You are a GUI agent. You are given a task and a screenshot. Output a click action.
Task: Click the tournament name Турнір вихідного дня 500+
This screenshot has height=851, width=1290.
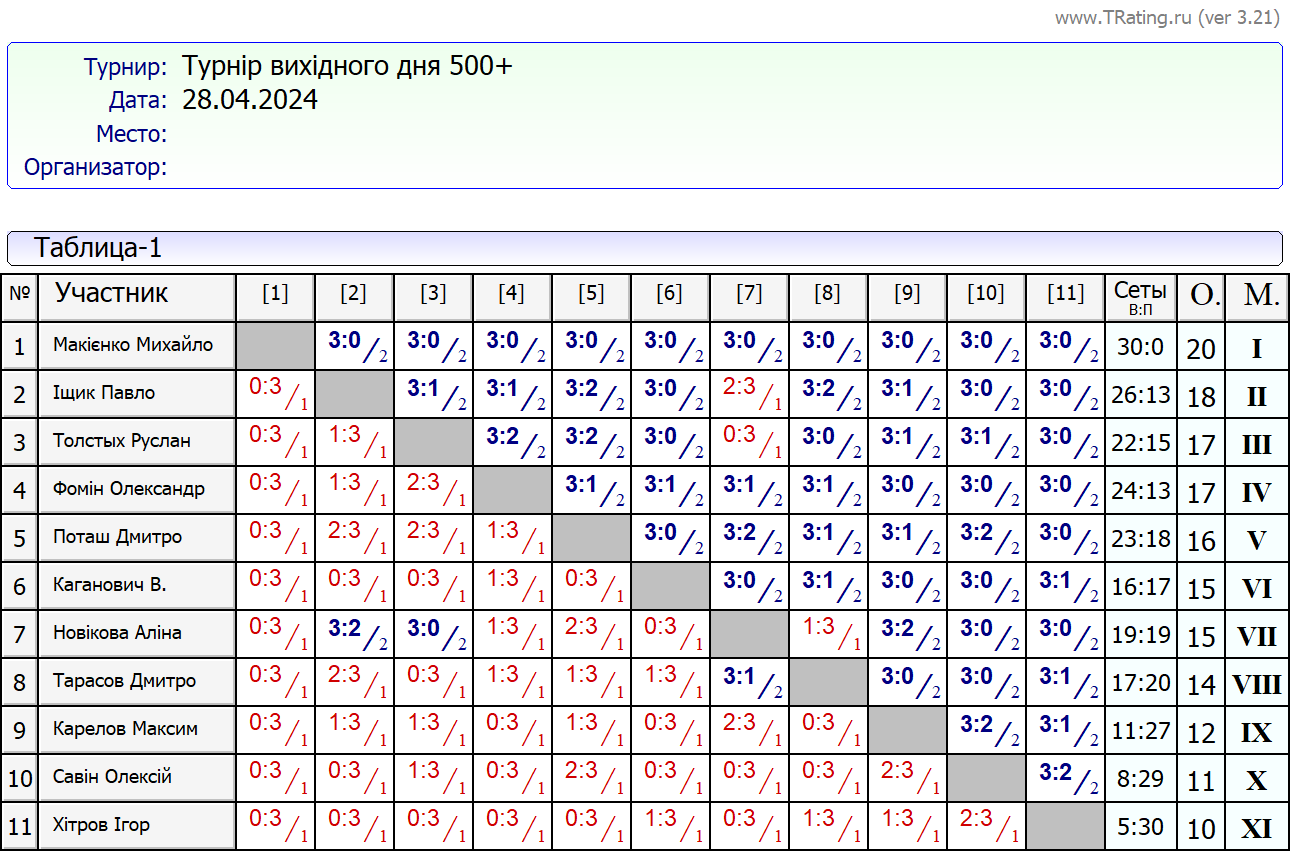coord(347,67)
